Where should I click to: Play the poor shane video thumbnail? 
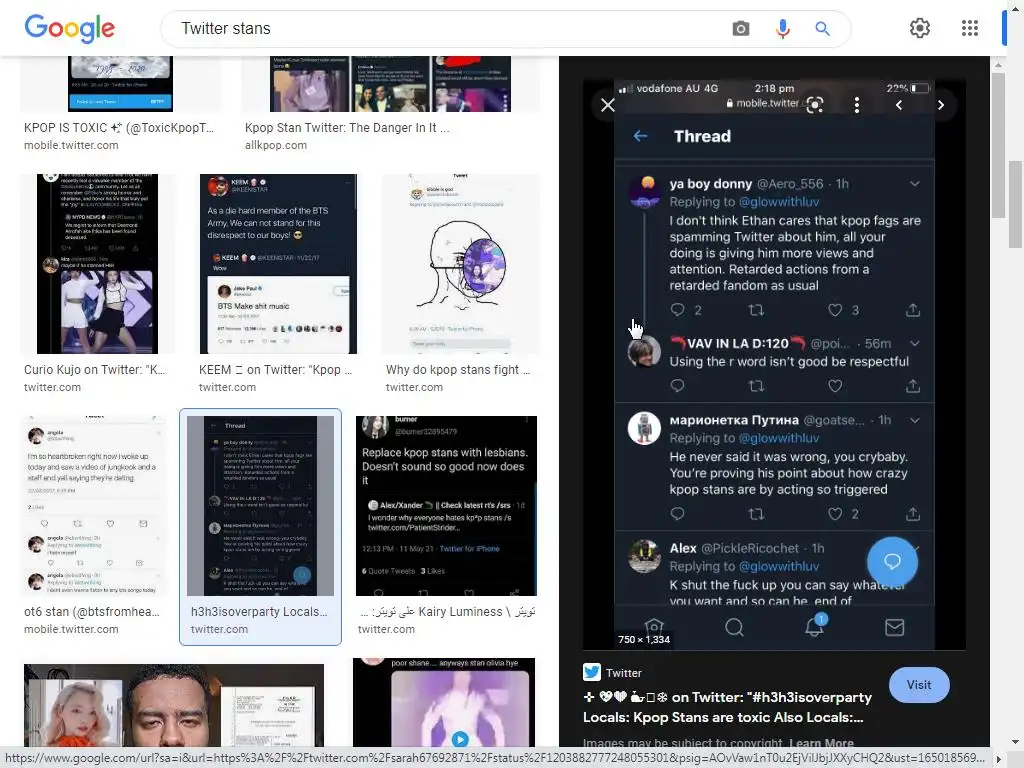click(460, 739)
